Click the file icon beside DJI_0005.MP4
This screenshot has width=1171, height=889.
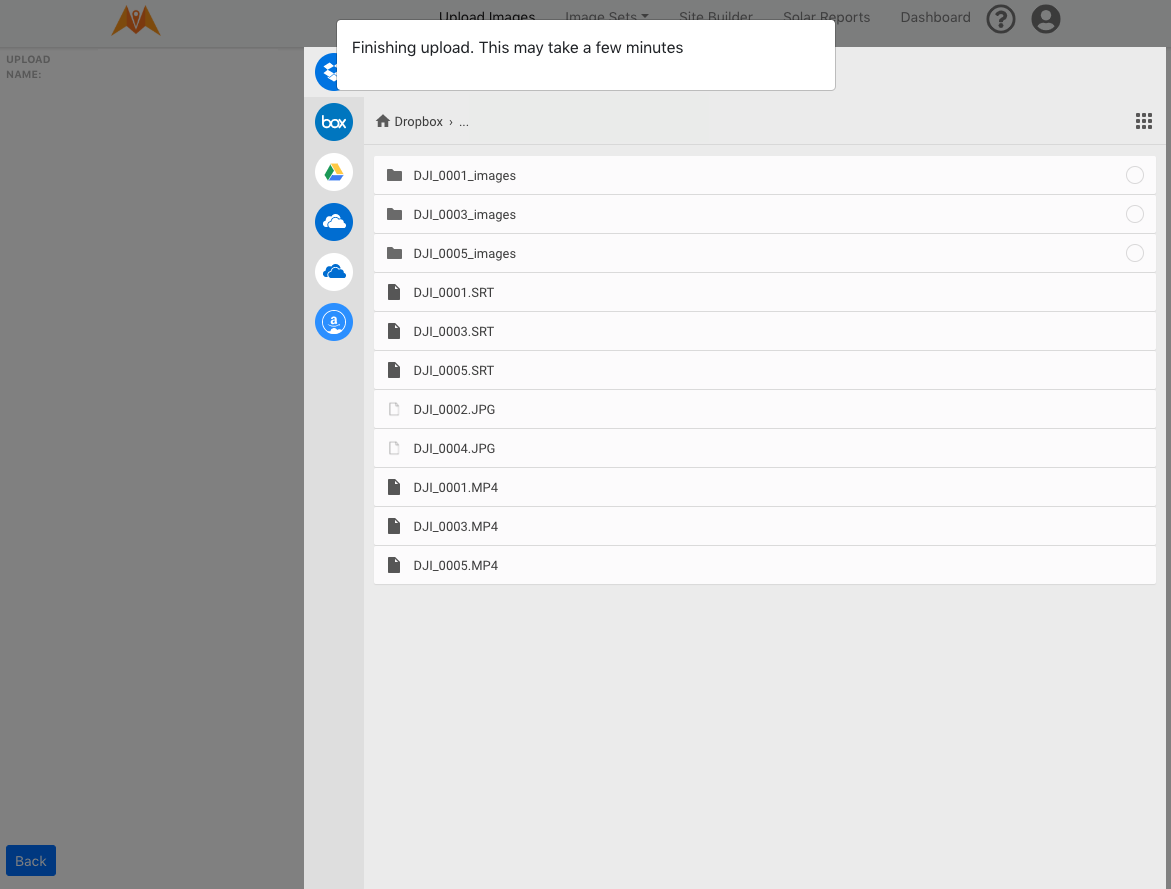[394, 565]
